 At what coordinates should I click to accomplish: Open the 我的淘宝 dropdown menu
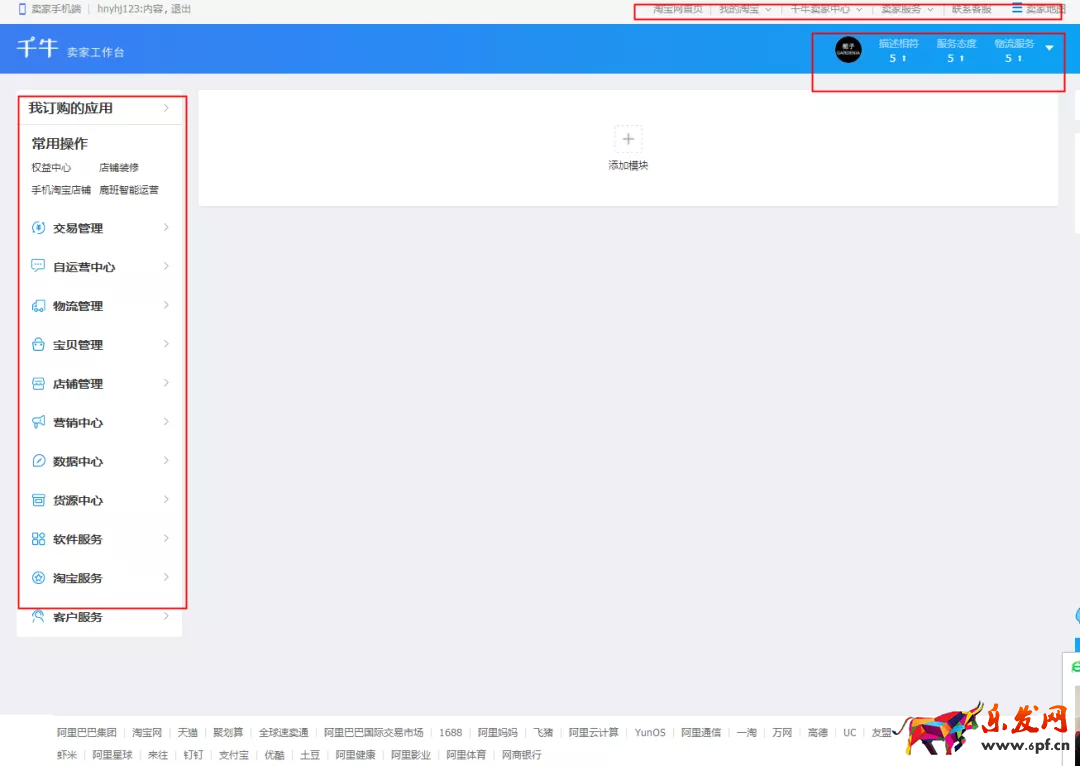[745, 10]
